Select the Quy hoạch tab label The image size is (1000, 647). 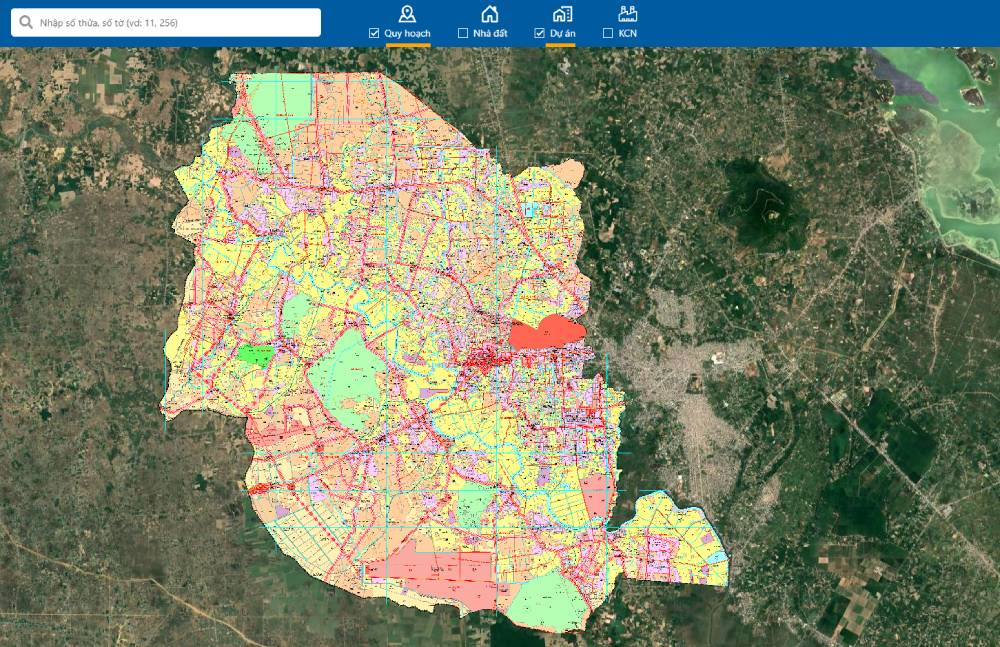click(408, 33)
